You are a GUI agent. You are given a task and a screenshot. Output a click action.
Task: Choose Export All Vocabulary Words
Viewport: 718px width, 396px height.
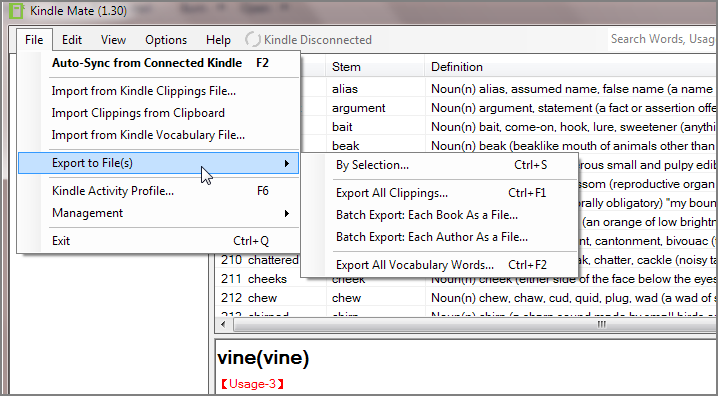coord(440,265)
